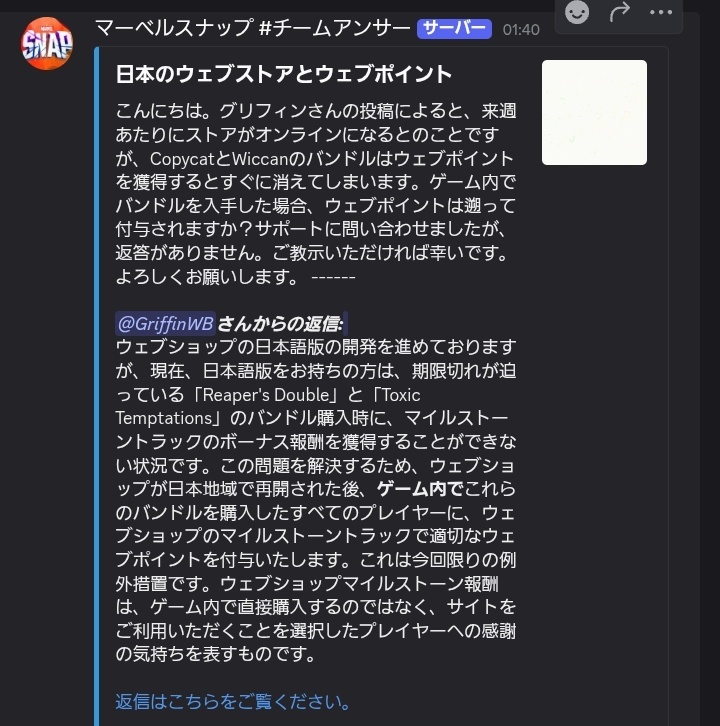Click the Reaper's Double bundle name
The image size is (720, 726).
pyautogui.click(x=266, y=395)
